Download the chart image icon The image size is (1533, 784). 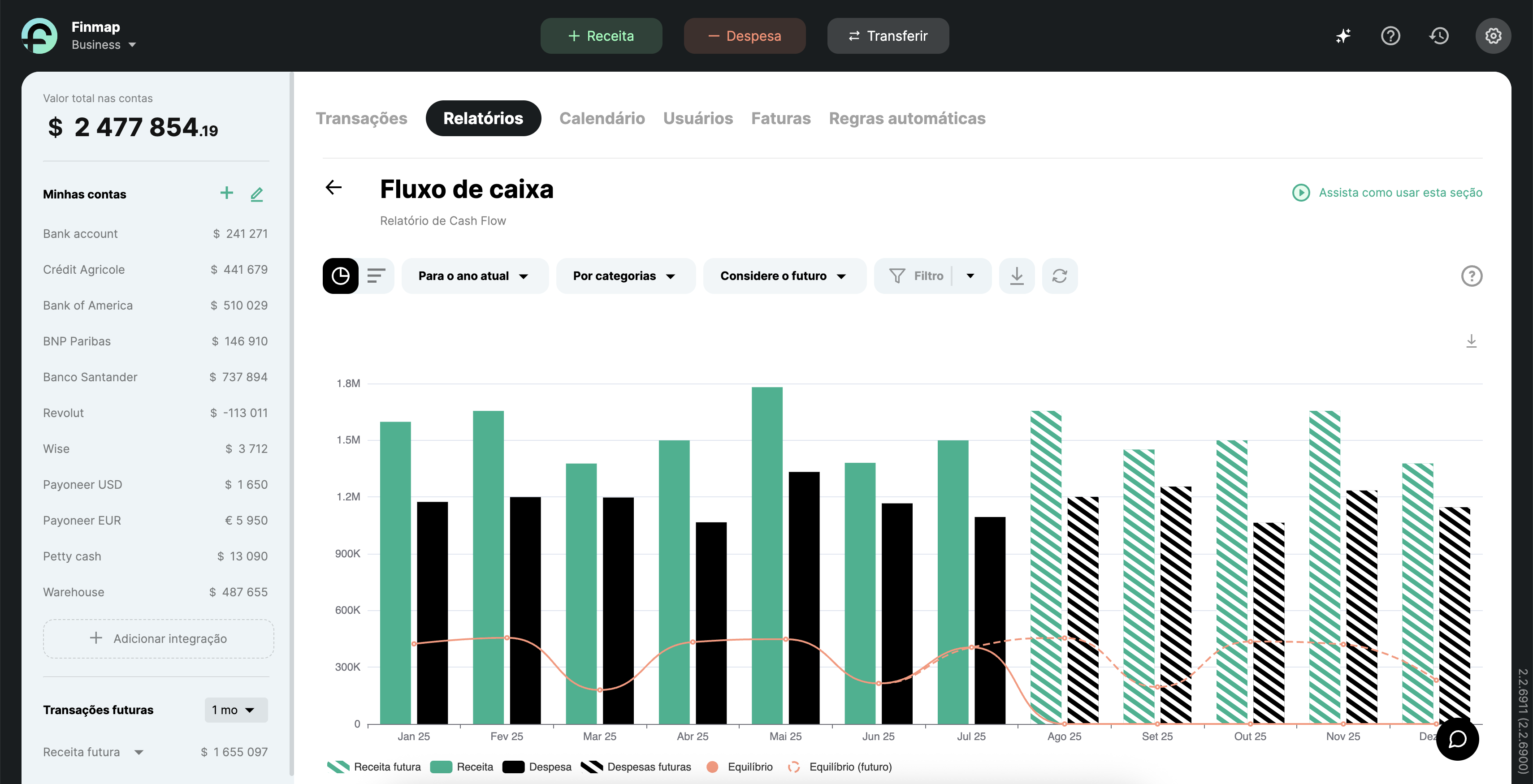(x=1471, y=341)
